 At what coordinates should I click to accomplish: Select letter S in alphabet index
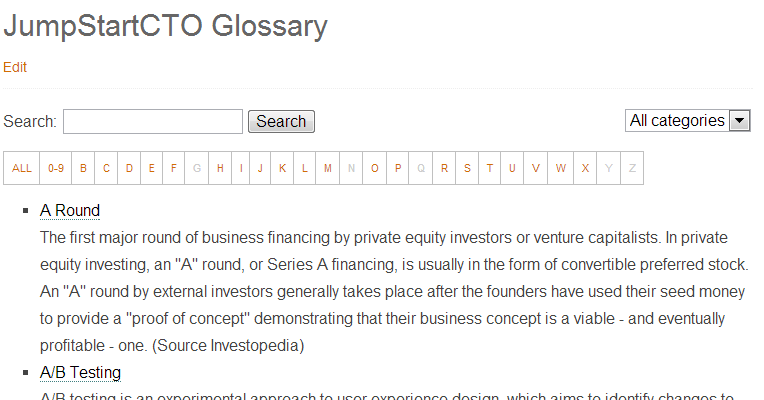(x=467, y=168)
